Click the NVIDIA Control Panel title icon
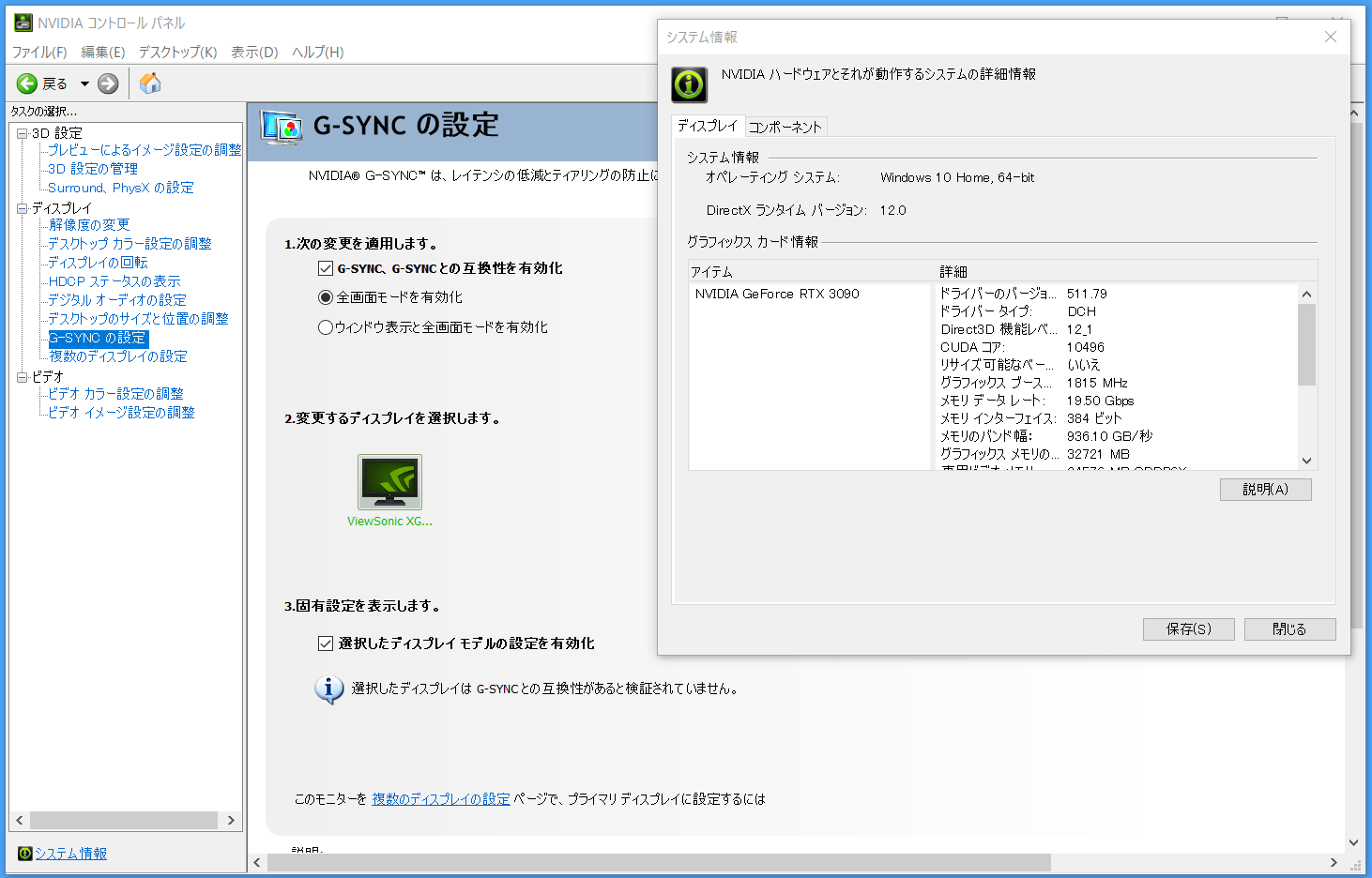1372x878 pixels. click(23, 23)
